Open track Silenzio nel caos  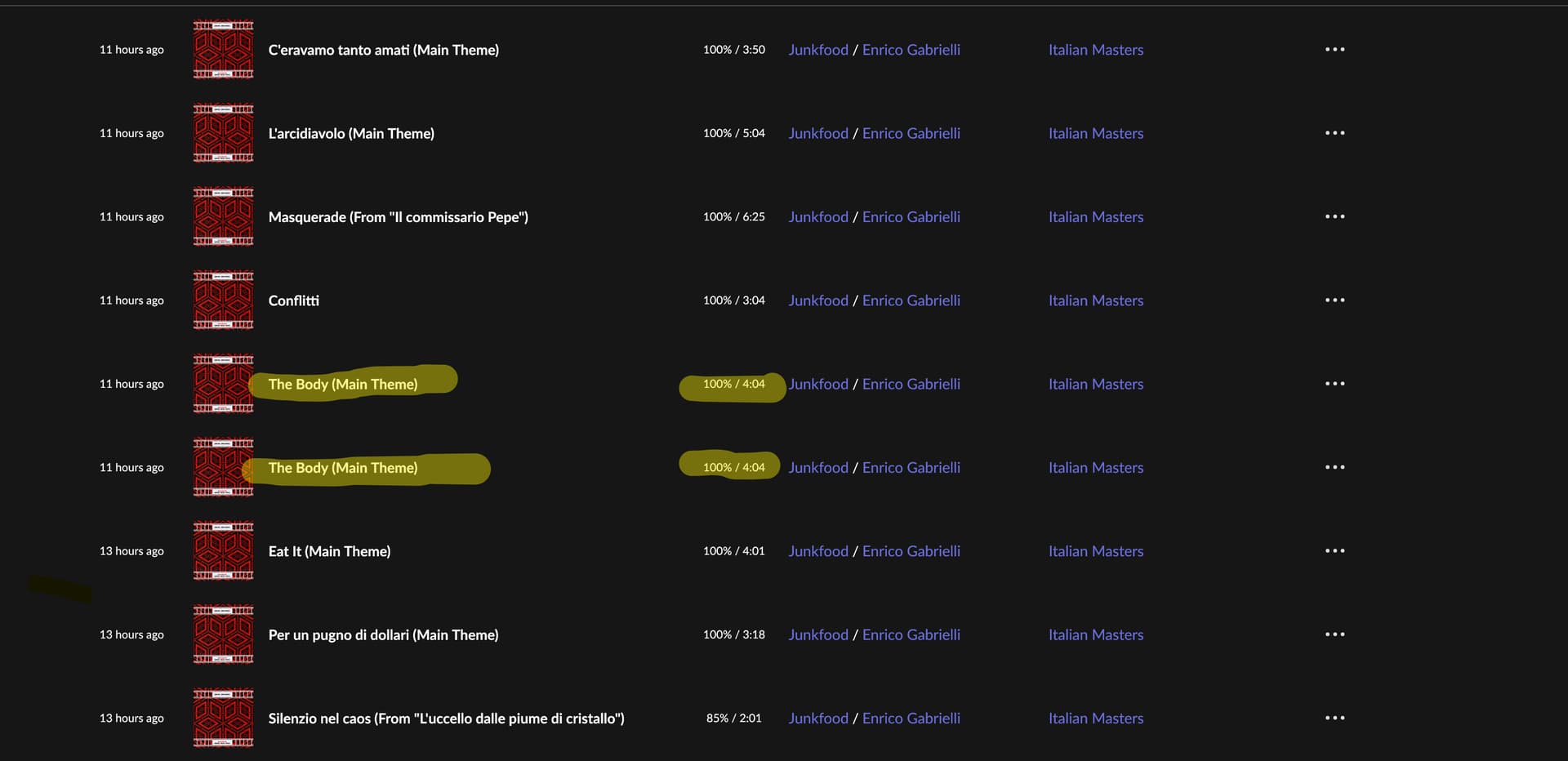[446, 719]
